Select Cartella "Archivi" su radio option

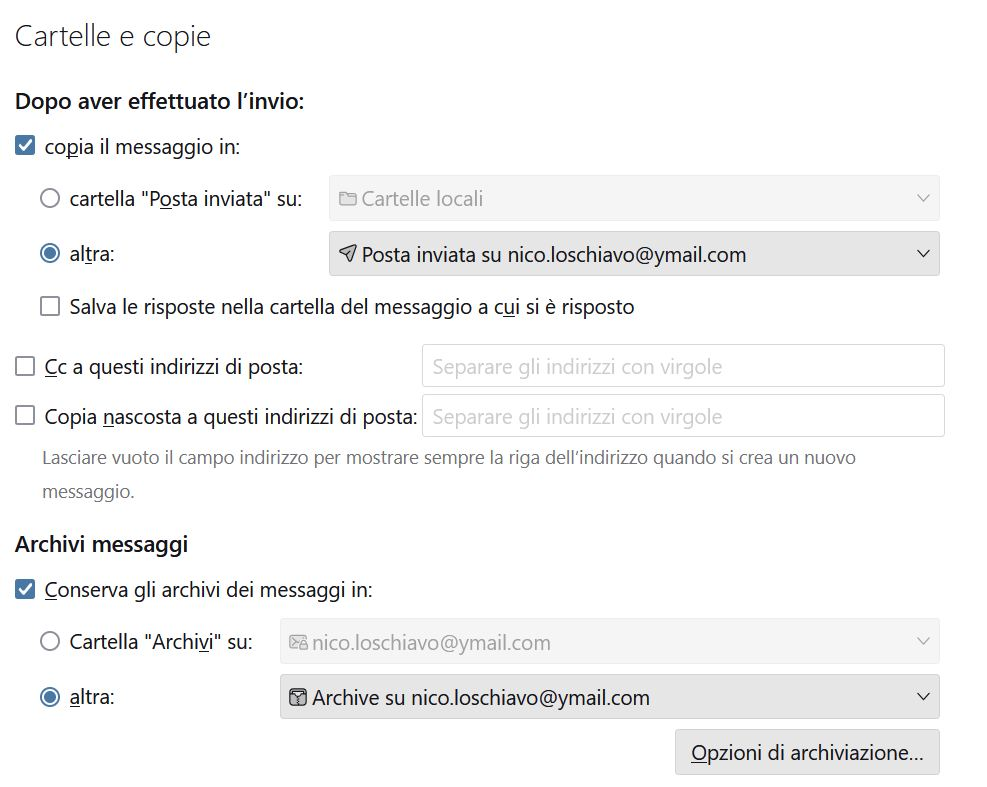click(x=50, y=642)
